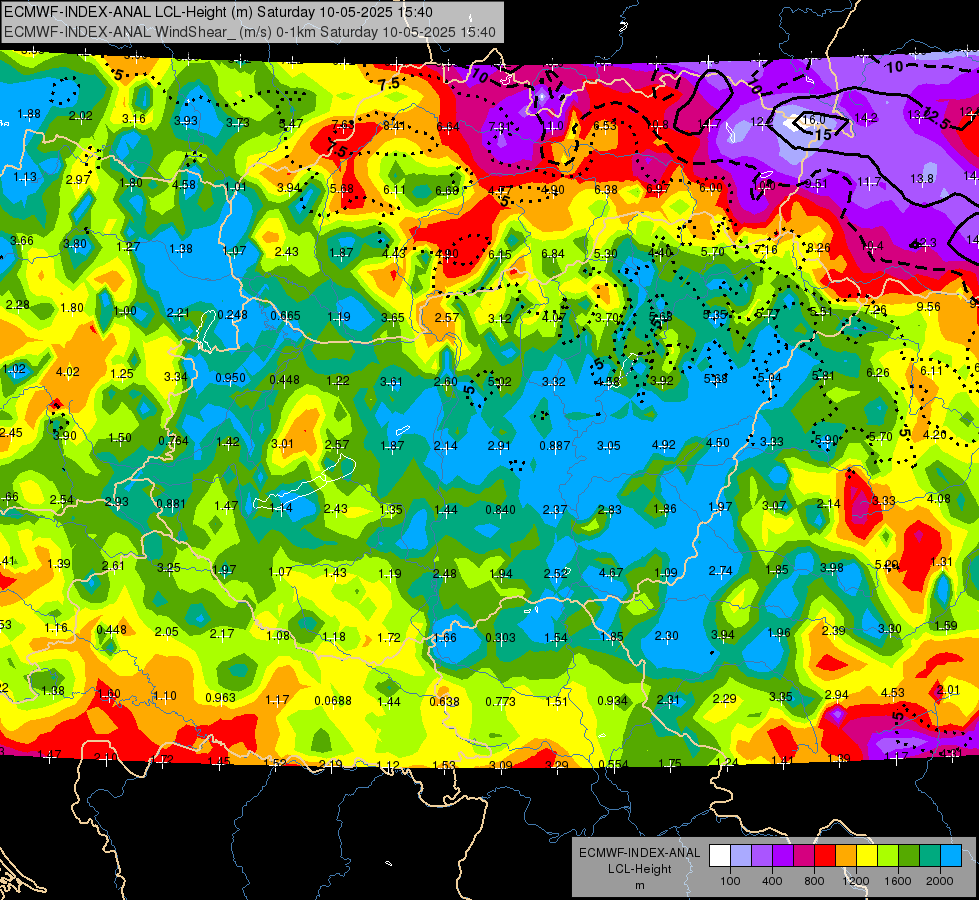The width and height of the screenshot is (979, 900).
Task: Click the grid value 4.08
Action: (x=939, y=498)
